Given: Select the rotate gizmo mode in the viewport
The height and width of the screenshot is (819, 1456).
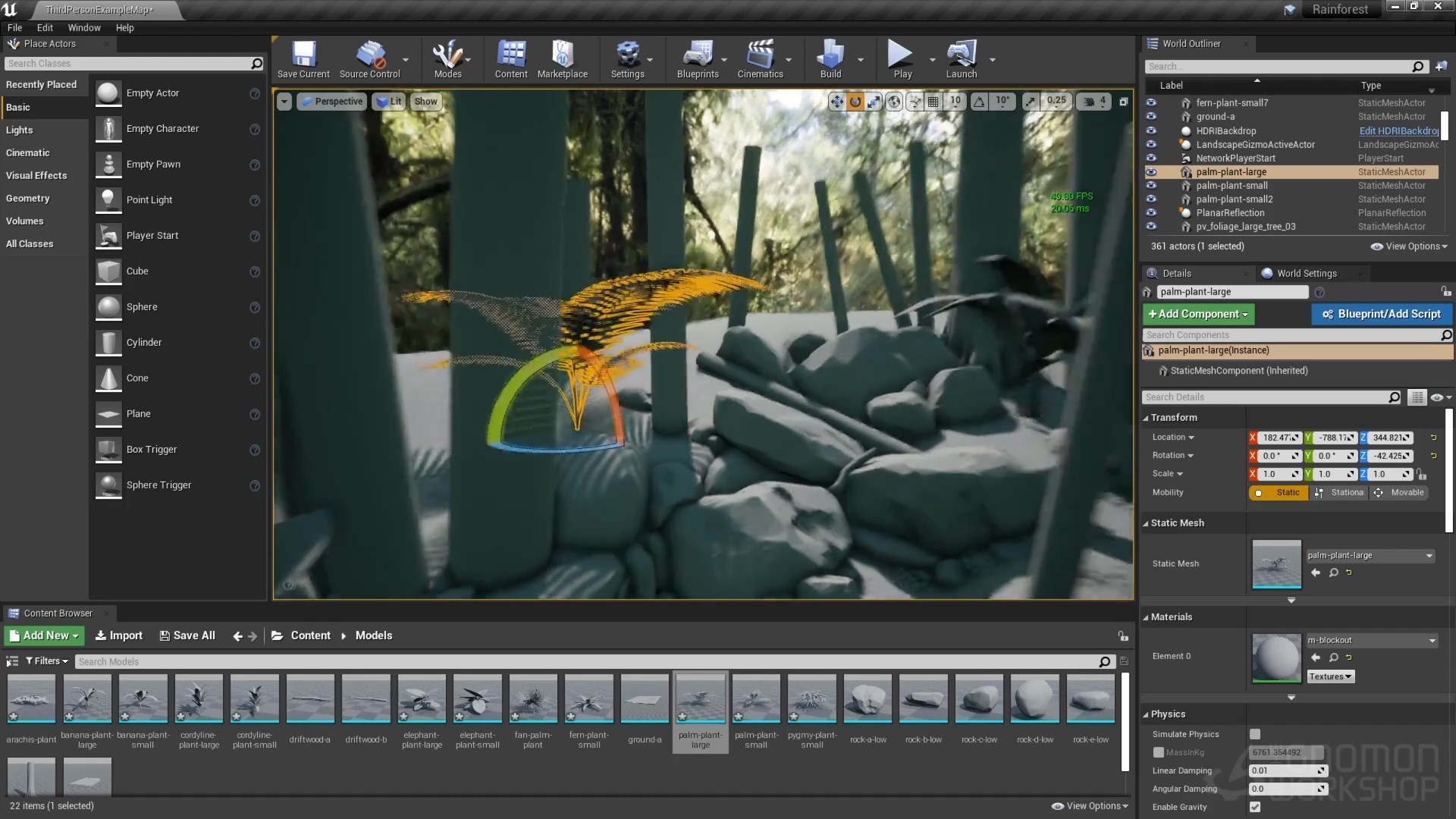Looking at the screenshot, I should [x=855, y=102].
